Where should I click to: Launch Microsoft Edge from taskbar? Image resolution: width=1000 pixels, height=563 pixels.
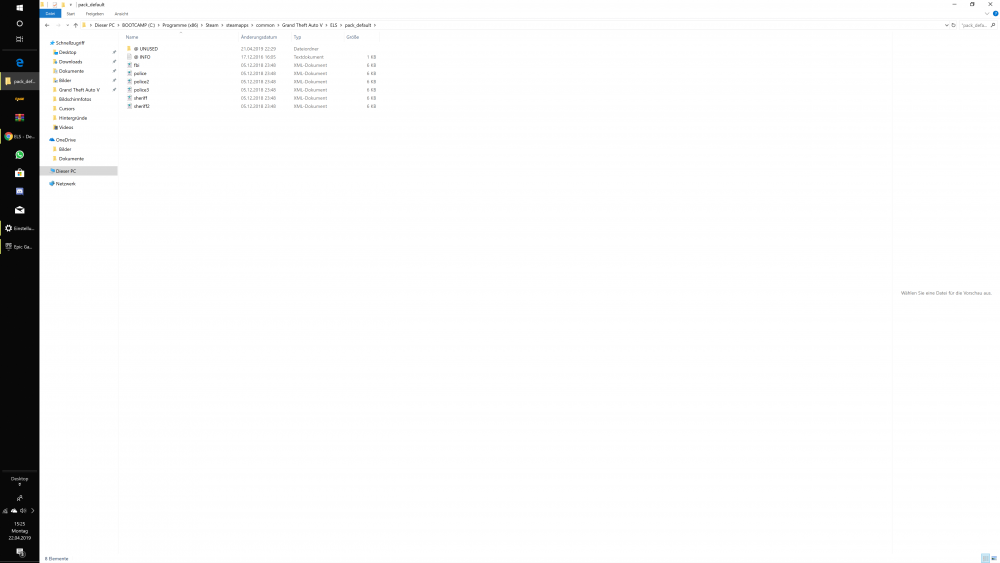pos(19,62)
